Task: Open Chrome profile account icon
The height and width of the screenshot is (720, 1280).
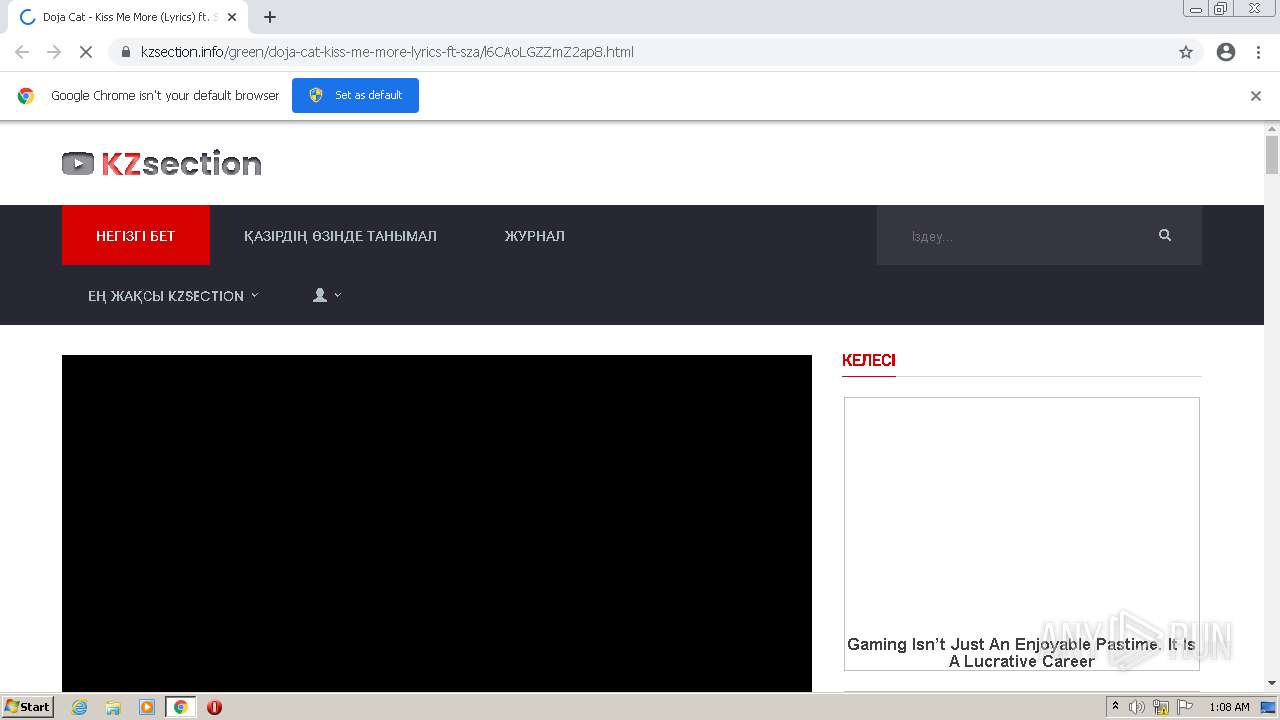Action: click(x=1226, y=52)
